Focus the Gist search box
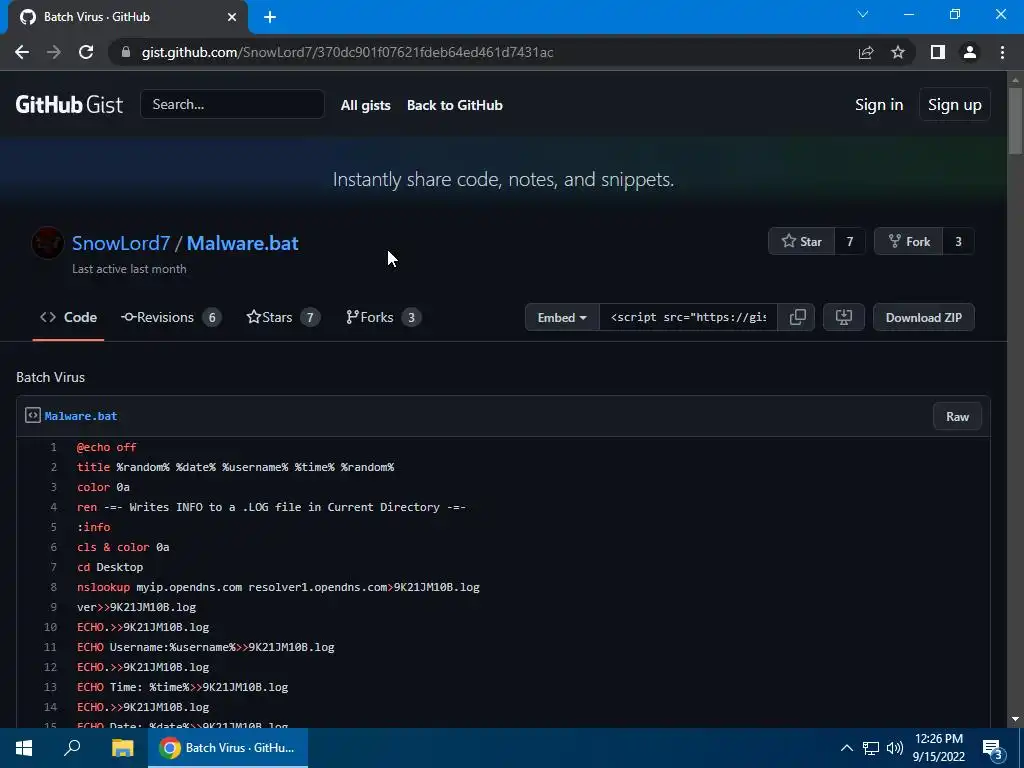The height and width of the screenshot is (768, 1024). tap(232, 104)
